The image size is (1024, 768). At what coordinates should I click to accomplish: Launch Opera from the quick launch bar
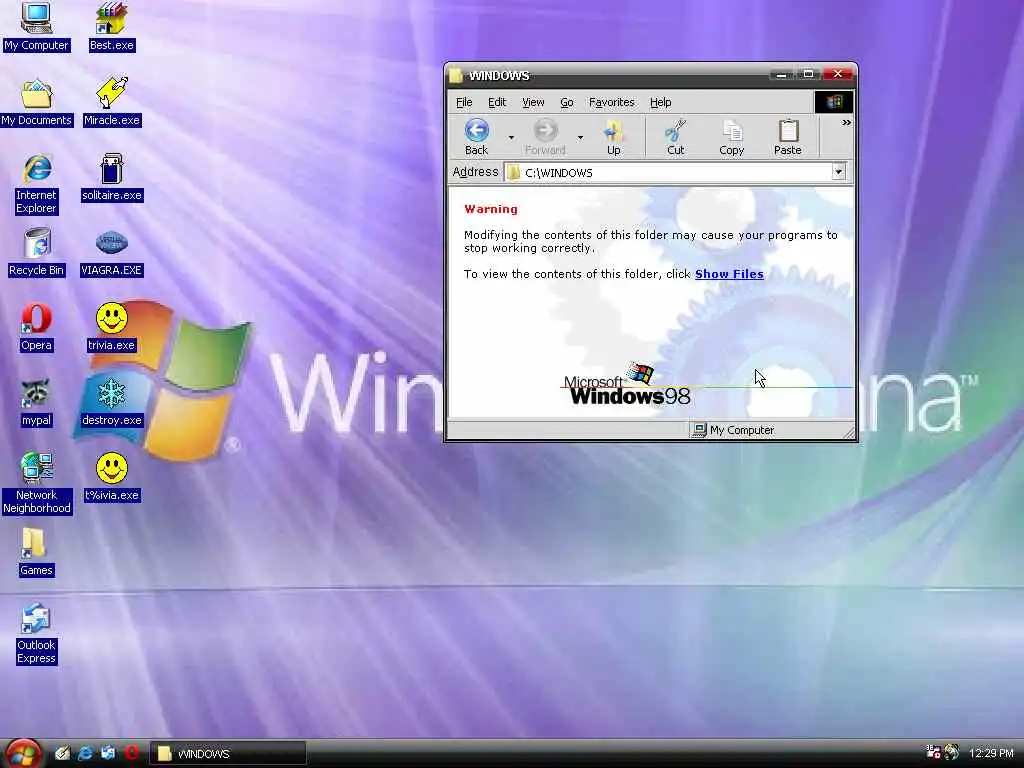point(132,753)
